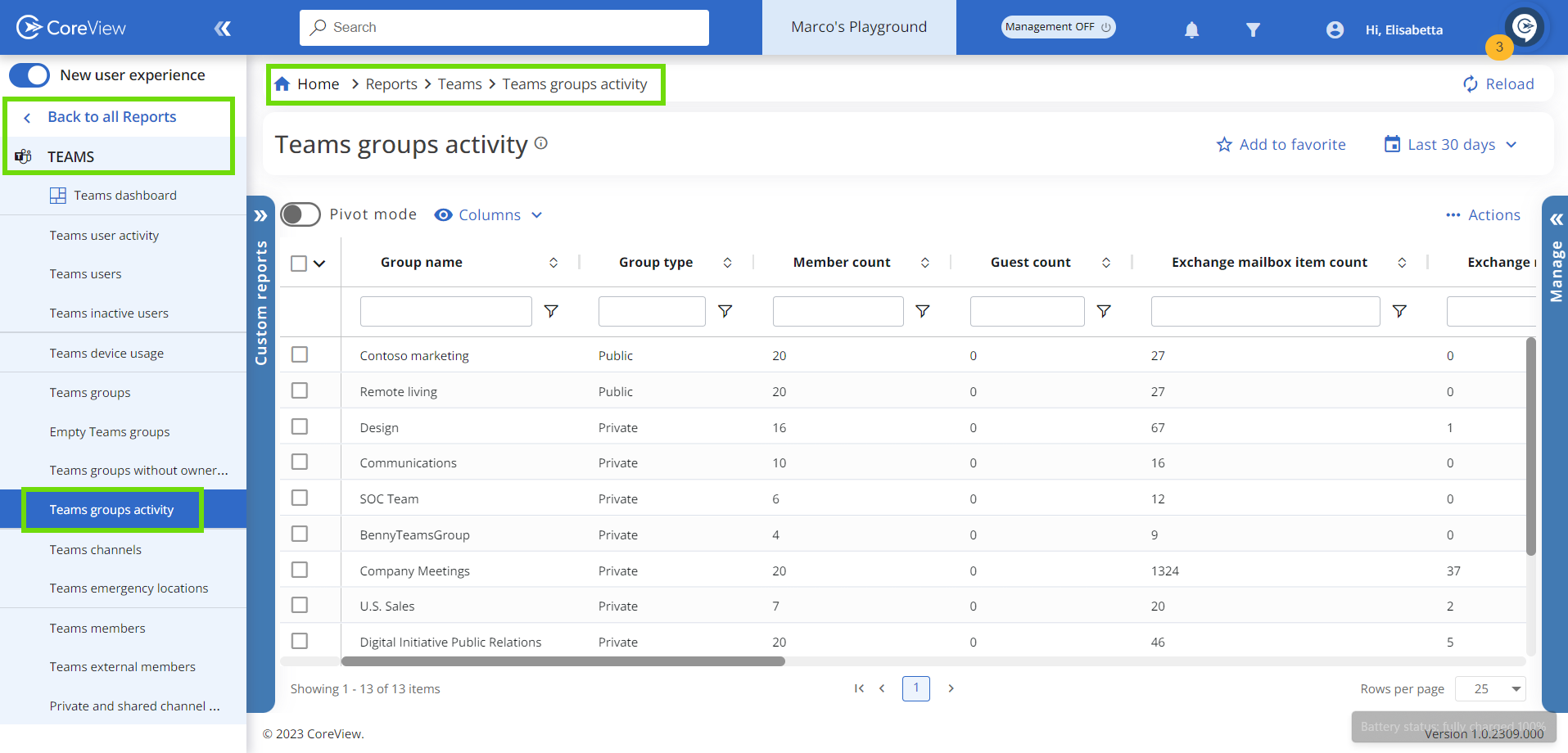
Task: Select the SOC Team row checkbox
Action: coord(300,498)
